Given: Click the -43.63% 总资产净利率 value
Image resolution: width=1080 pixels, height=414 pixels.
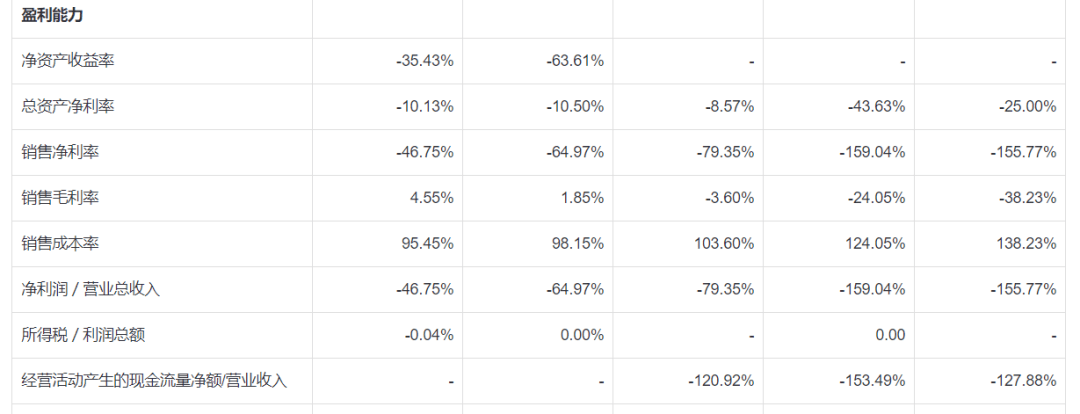Looking at the screenshot, I should click(875, 106).
